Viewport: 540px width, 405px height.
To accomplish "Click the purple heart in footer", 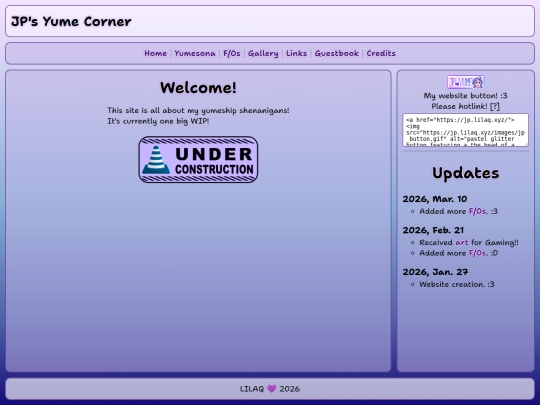I will [271, 389].
